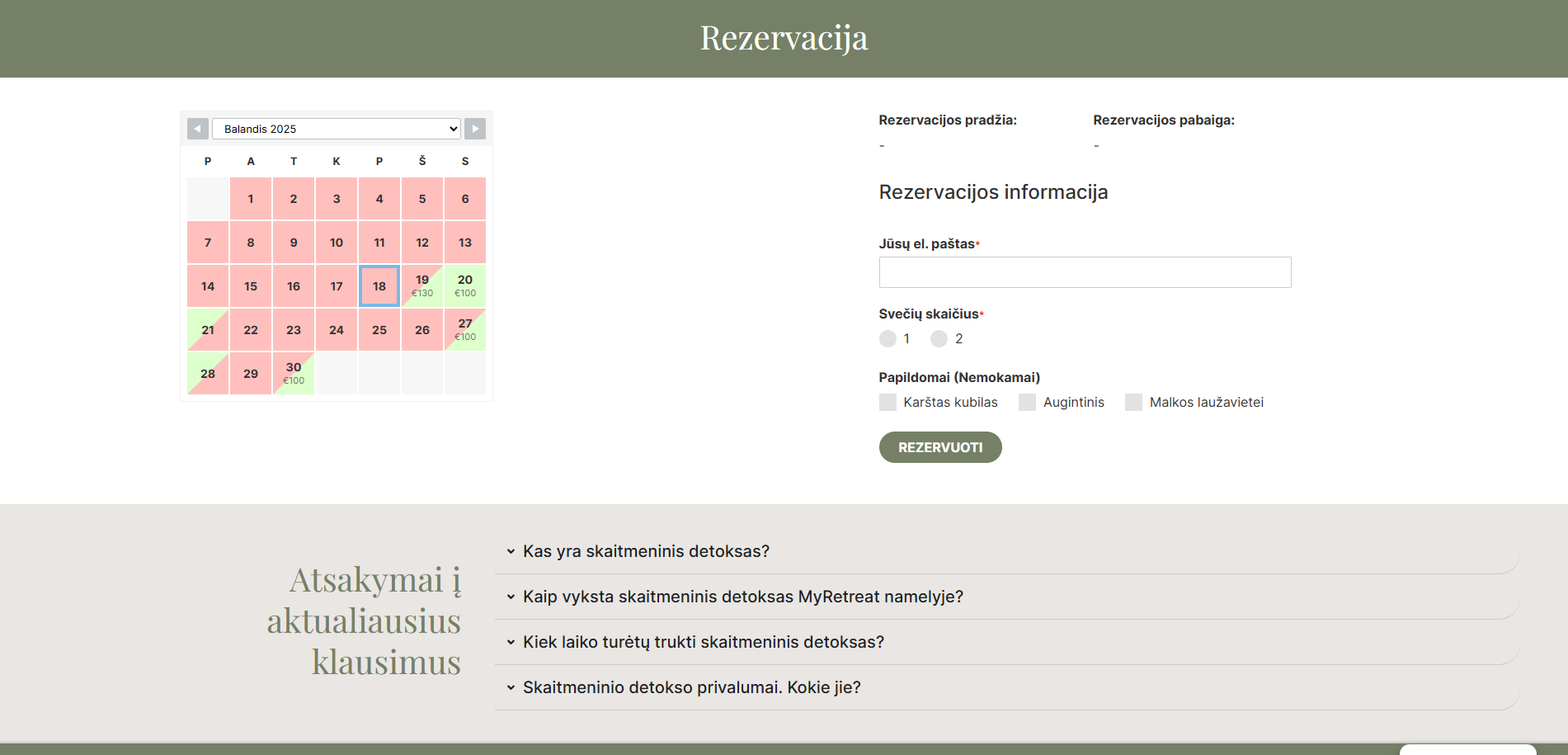Image resolution: width=1568 pixels, height=755 pixels.
Task: Expand 'Kiek laiko turėtų trukti' FAQ item
Action: tap(703, 642)
